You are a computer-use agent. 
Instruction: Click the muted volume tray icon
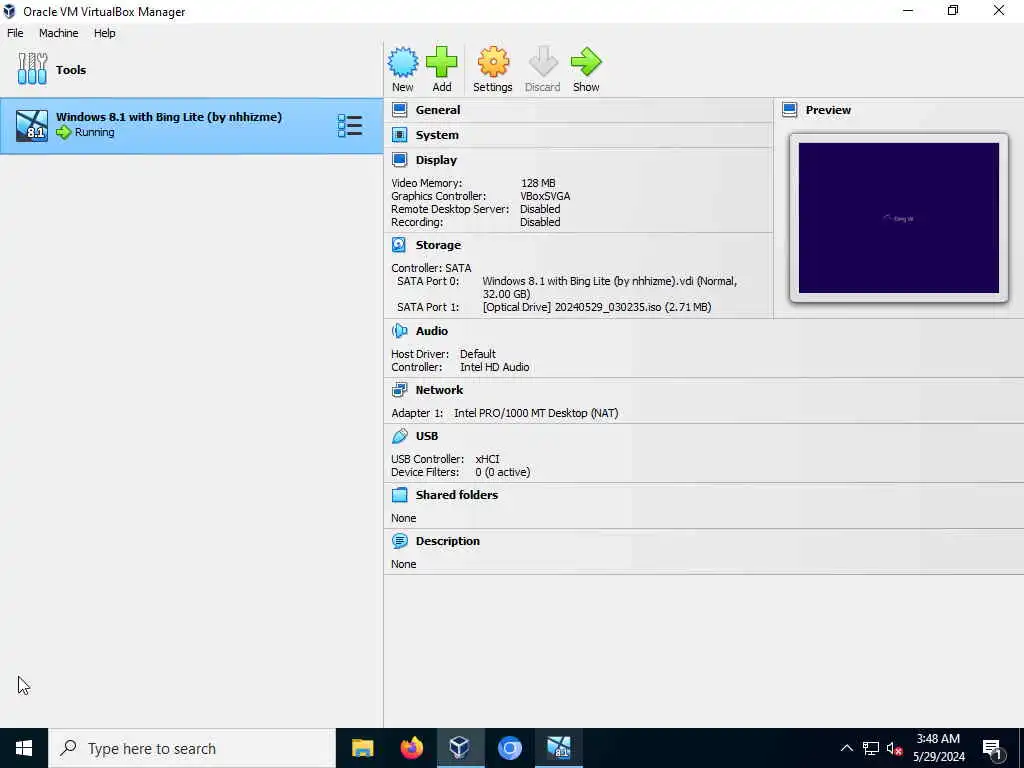[x=895, y=748]
